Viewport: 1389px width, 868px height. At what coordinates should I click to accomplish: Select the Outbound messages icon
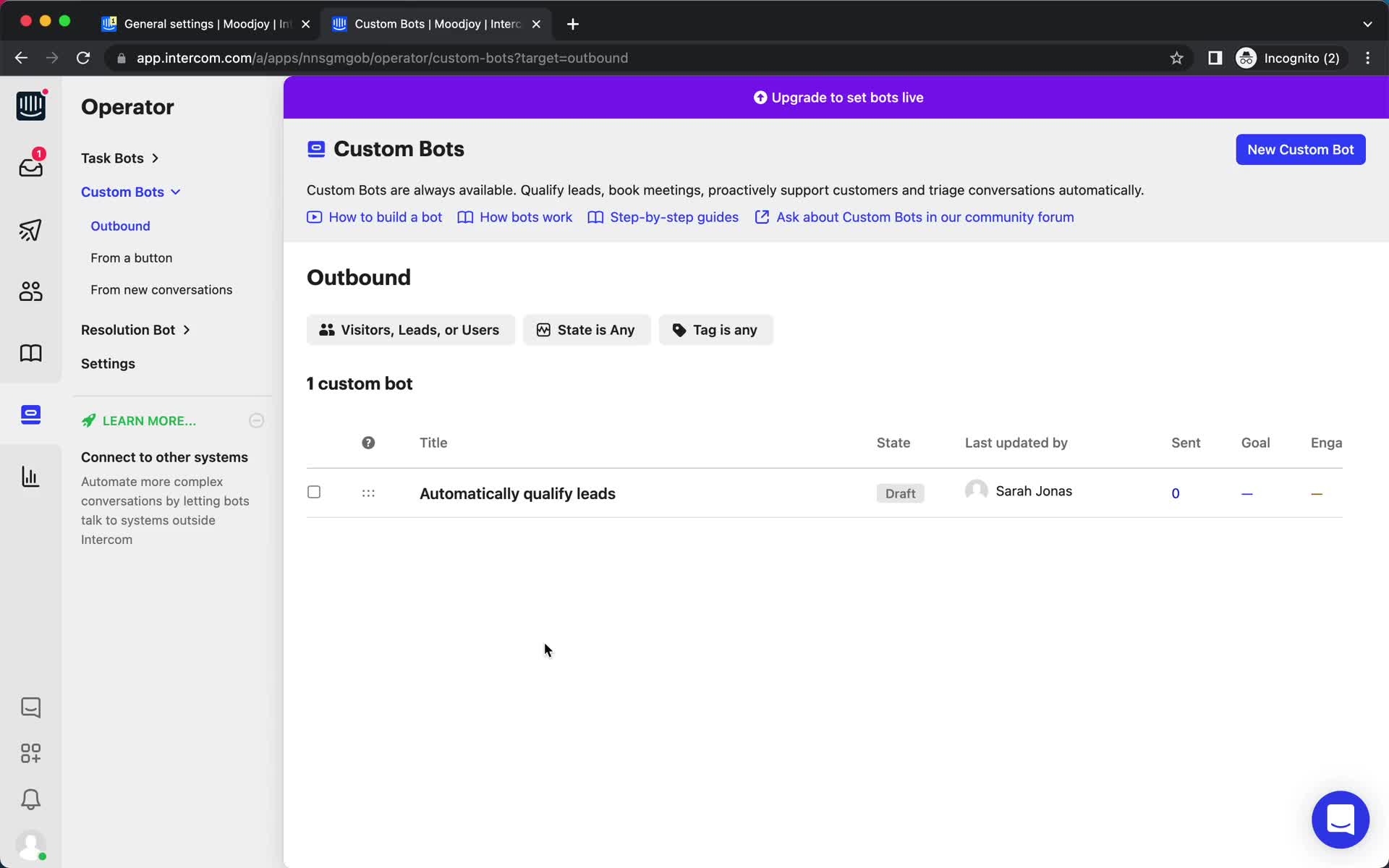click(30, 229)
